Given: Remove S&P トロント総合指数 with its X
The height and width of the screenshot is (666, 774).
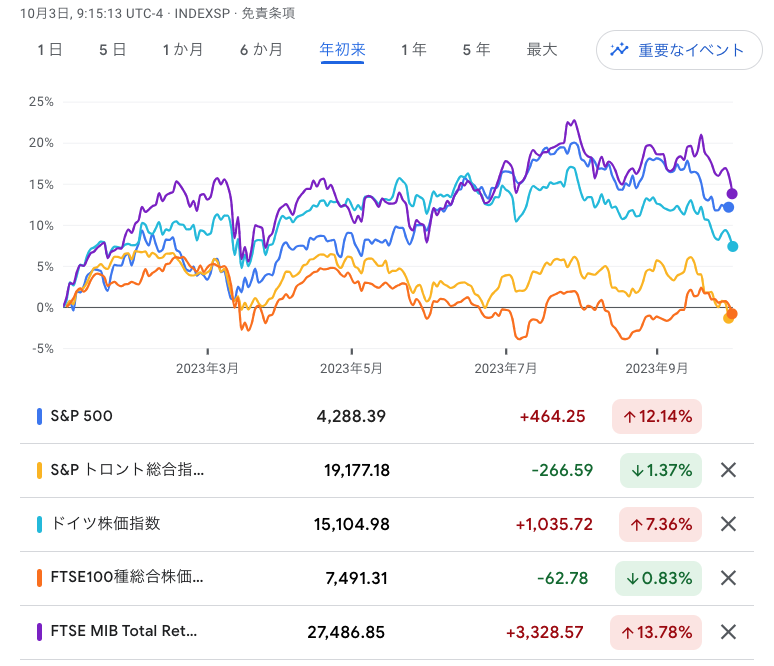Looking at the screenshot, I should point(728,470).
